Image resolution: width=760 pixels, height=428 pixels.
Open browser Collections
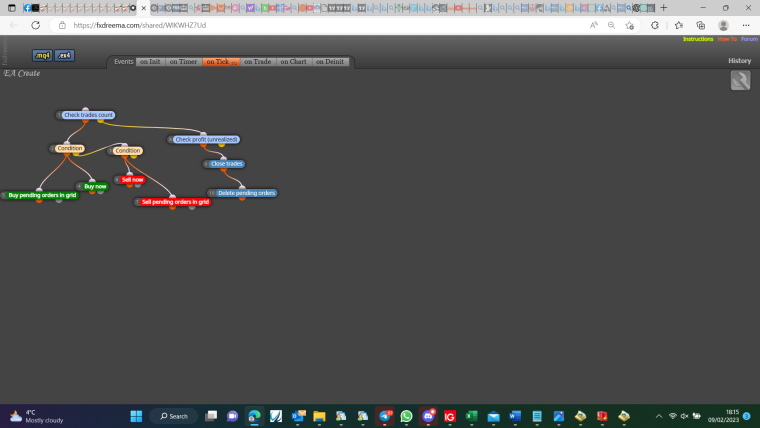point(700,25)
